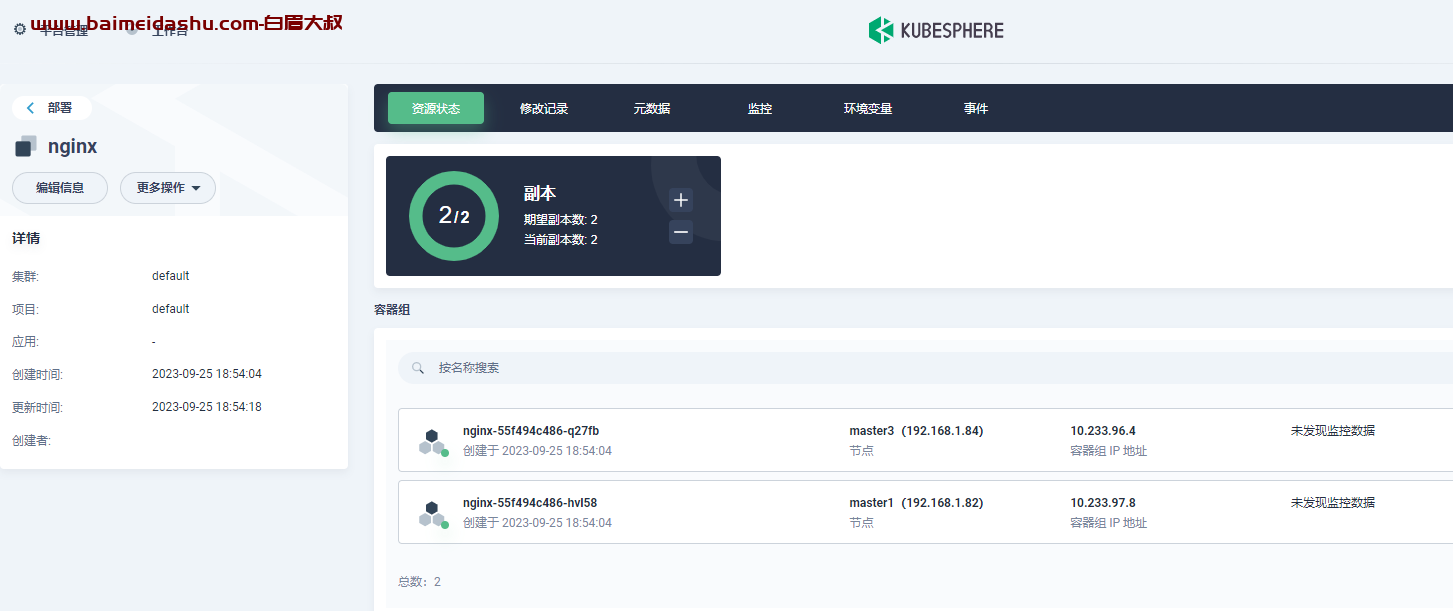Click update time 2023-09-25 18:54:18
This screenshot has width=1453, height=611.
207,407
